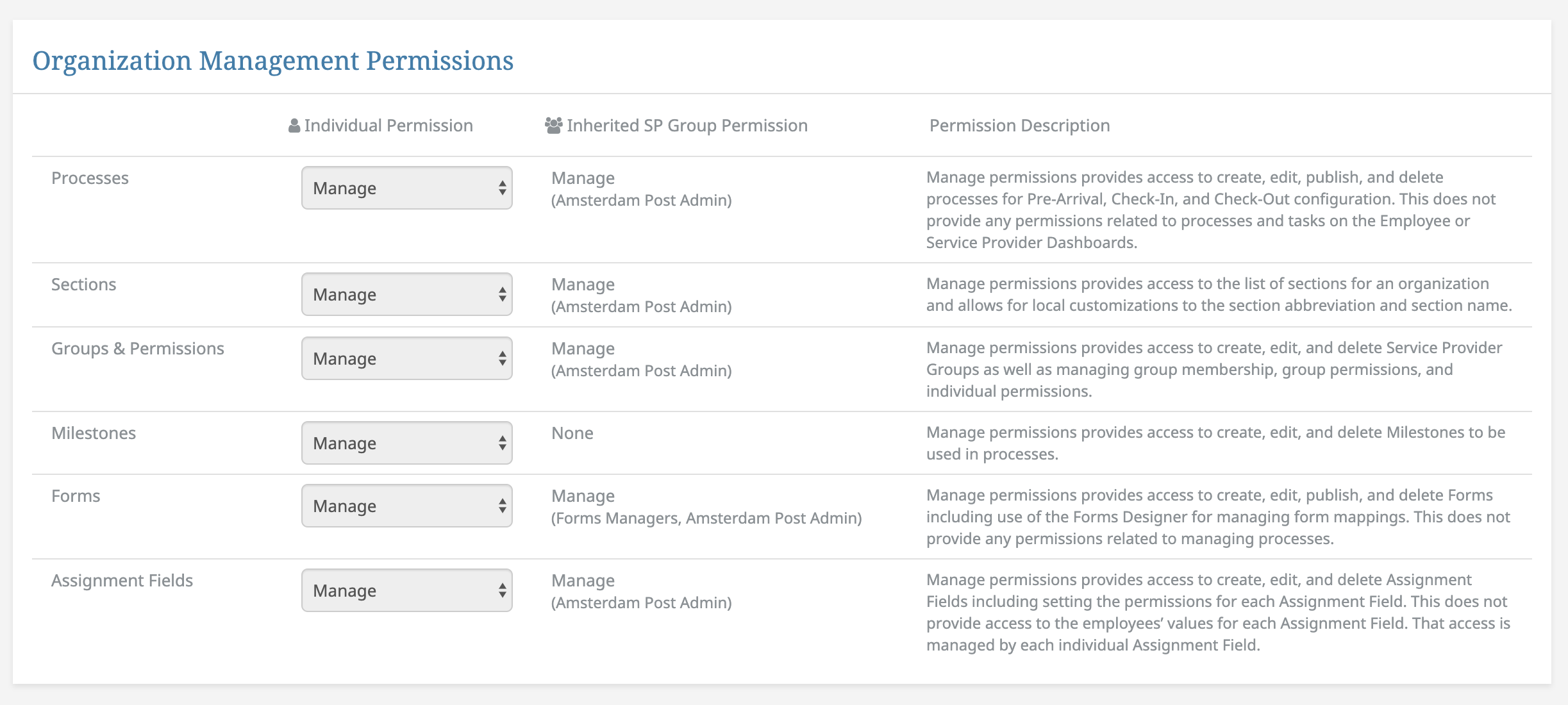Click the Permission Description column header
This screenshot has height=705, width=1568.
click(1020, 126)
